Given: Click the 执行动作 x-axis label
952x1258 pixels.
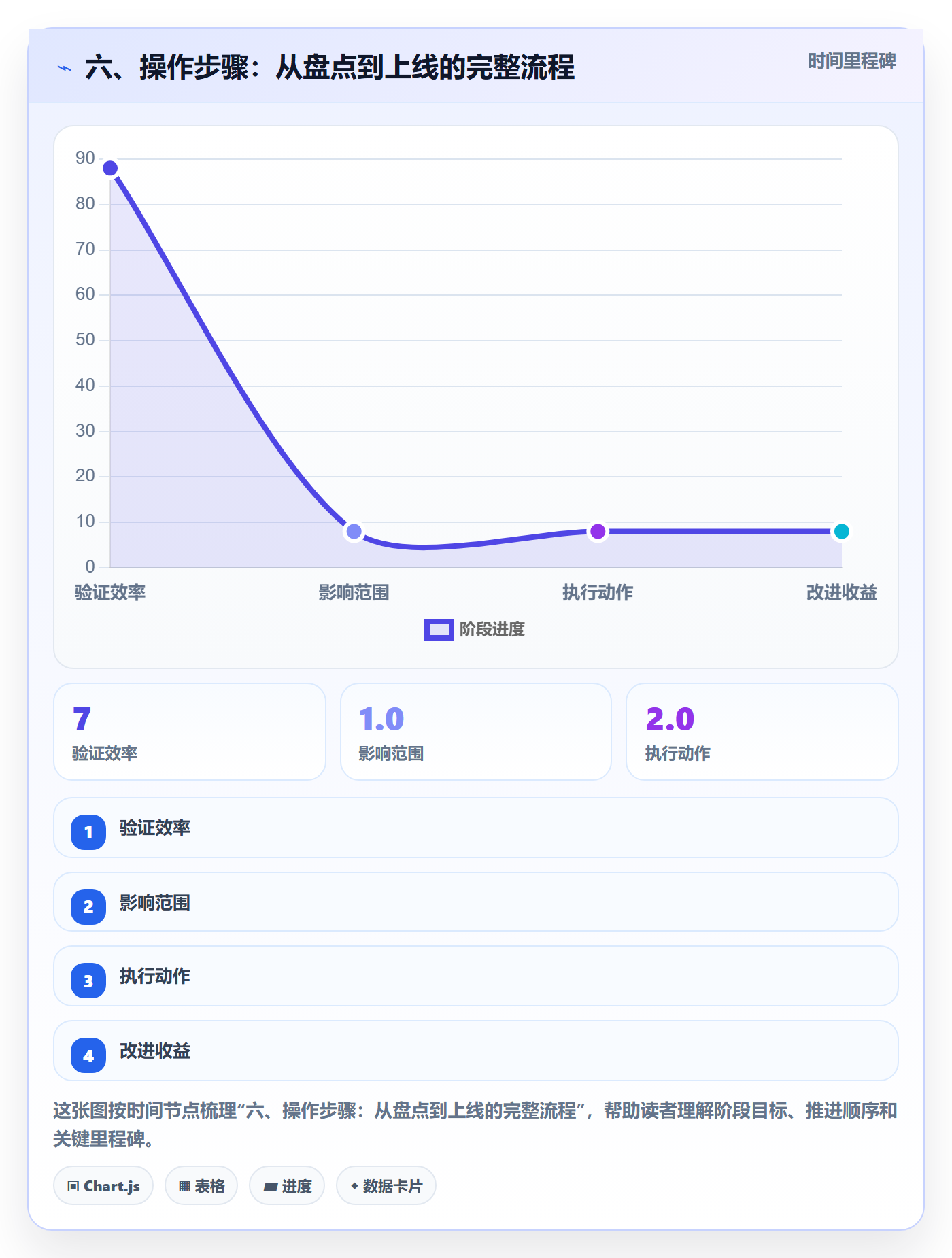Looking at the screenshot, I should pyautogui.click(x=598, y=593).
